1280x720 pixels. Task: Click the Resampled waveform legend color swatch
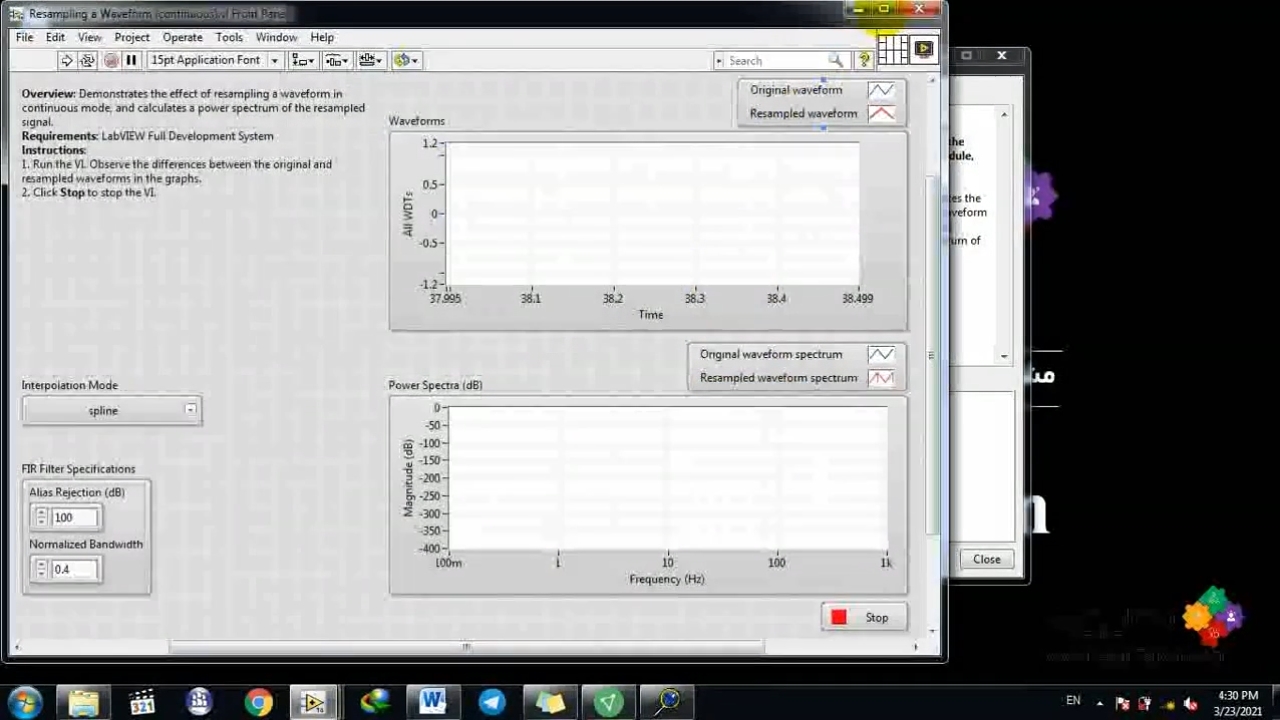coord(881,114)
